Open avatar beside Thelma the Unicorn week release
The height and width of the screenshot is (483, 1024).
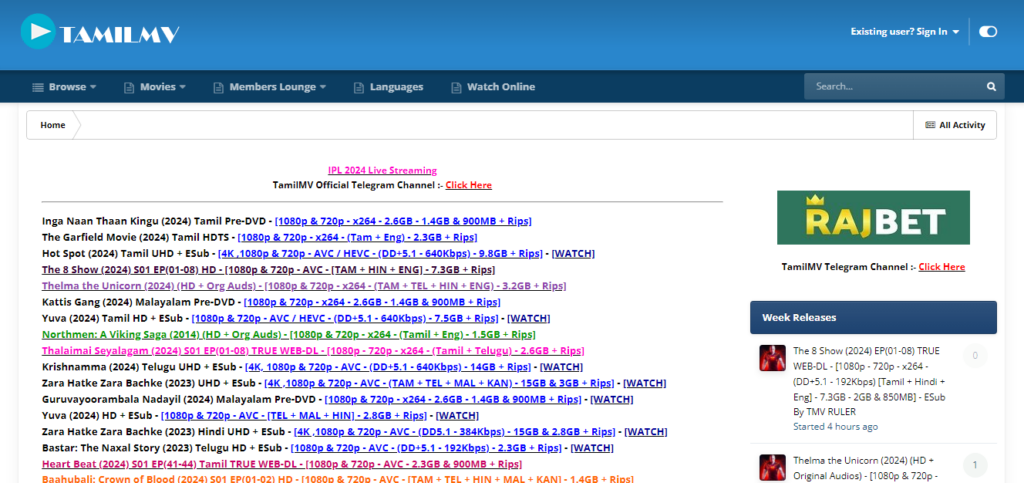click(x=772, y=467)
